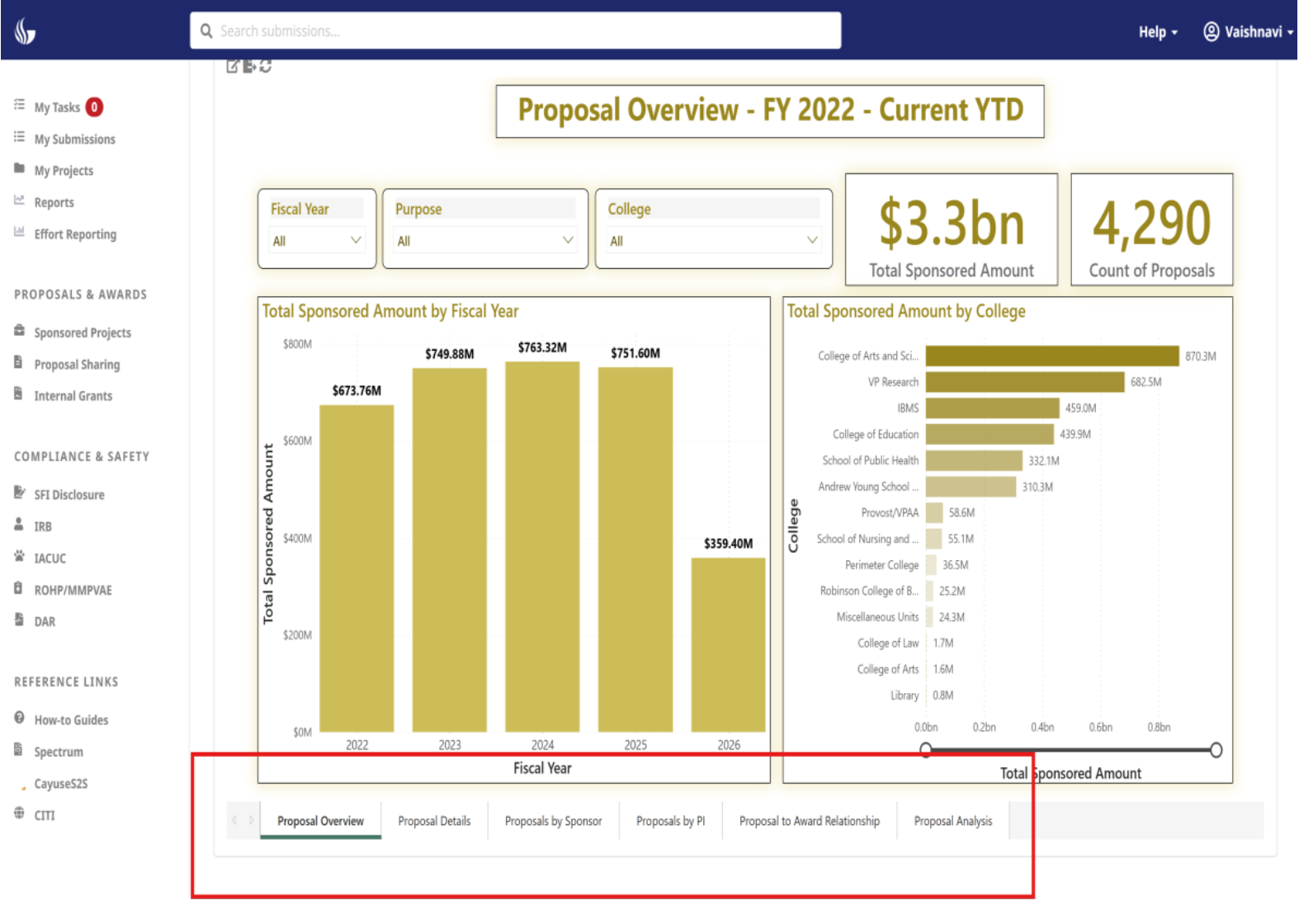
Task: Go to the Proposal Analysis tab
Action: [952, 821]
